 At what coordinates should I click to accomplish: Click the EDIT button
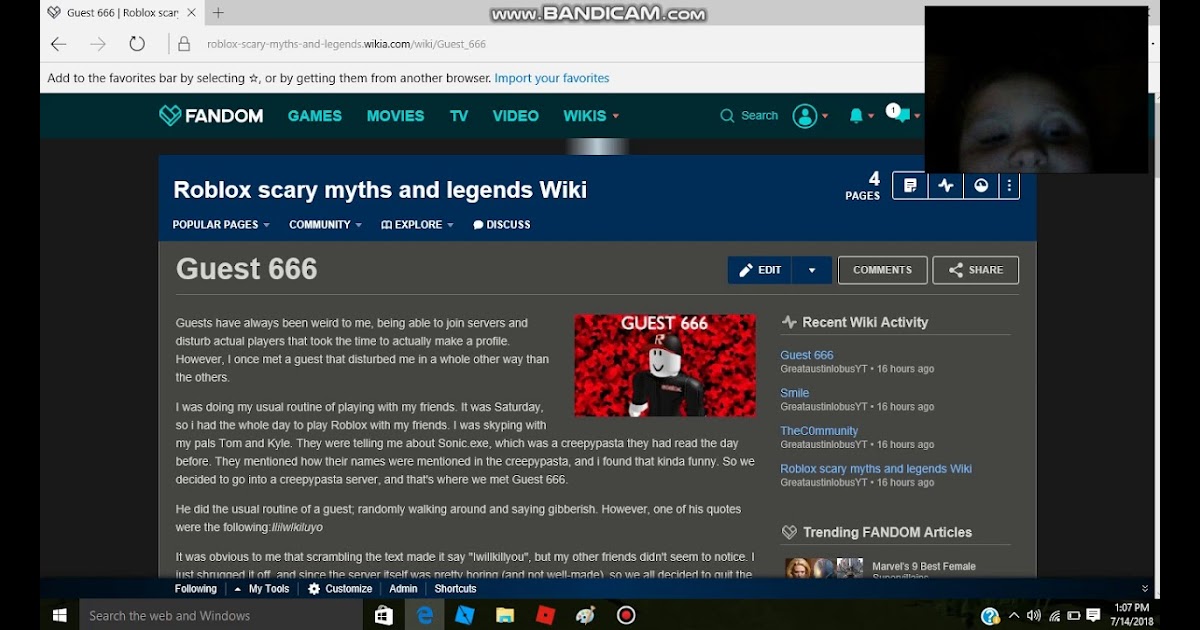coord(760,270)
